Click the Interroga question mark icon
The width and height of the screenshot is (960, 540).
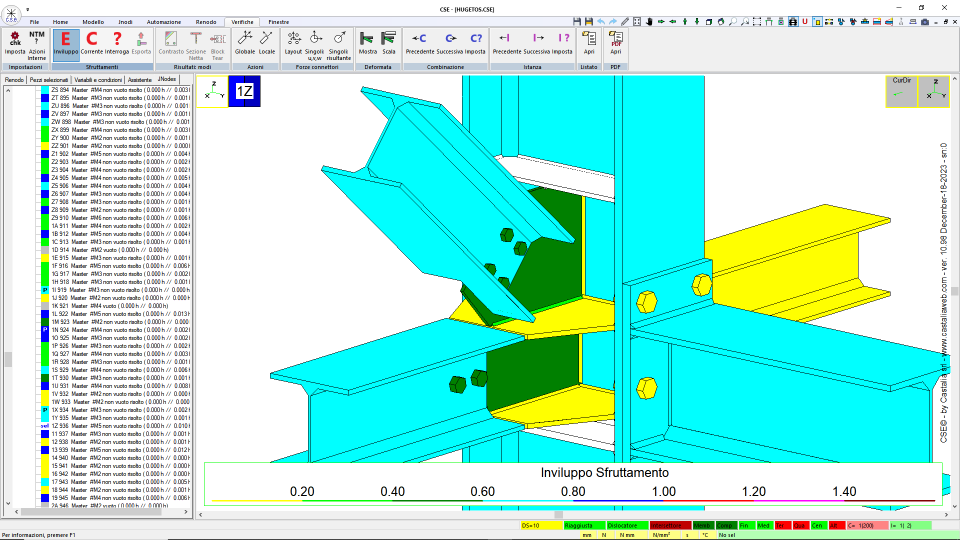[117, 43]
